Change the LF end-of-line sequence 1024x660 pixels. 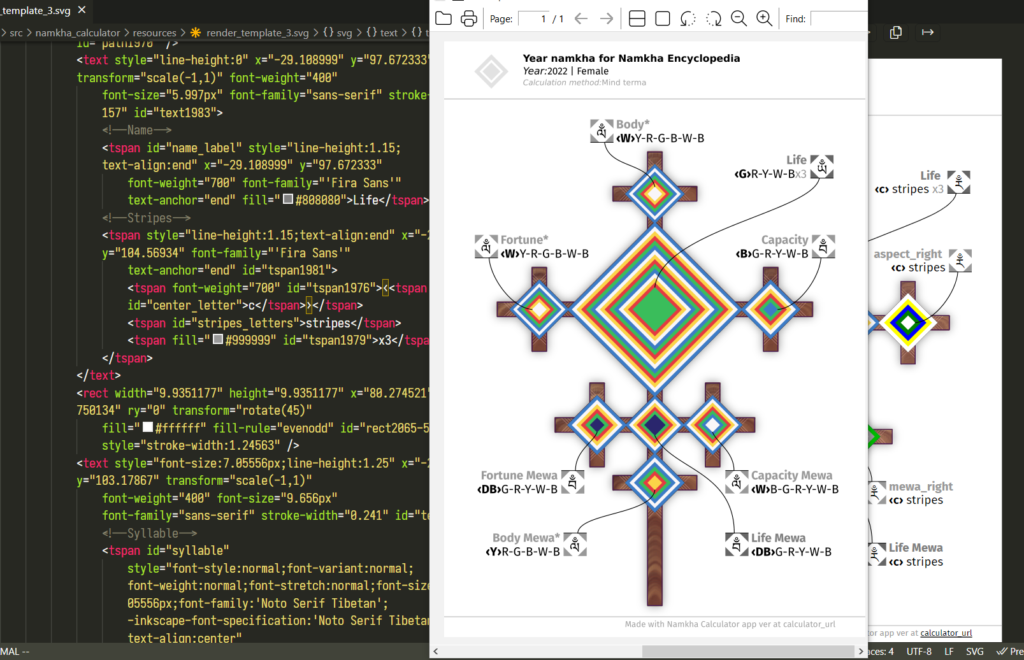coord(949,652)
